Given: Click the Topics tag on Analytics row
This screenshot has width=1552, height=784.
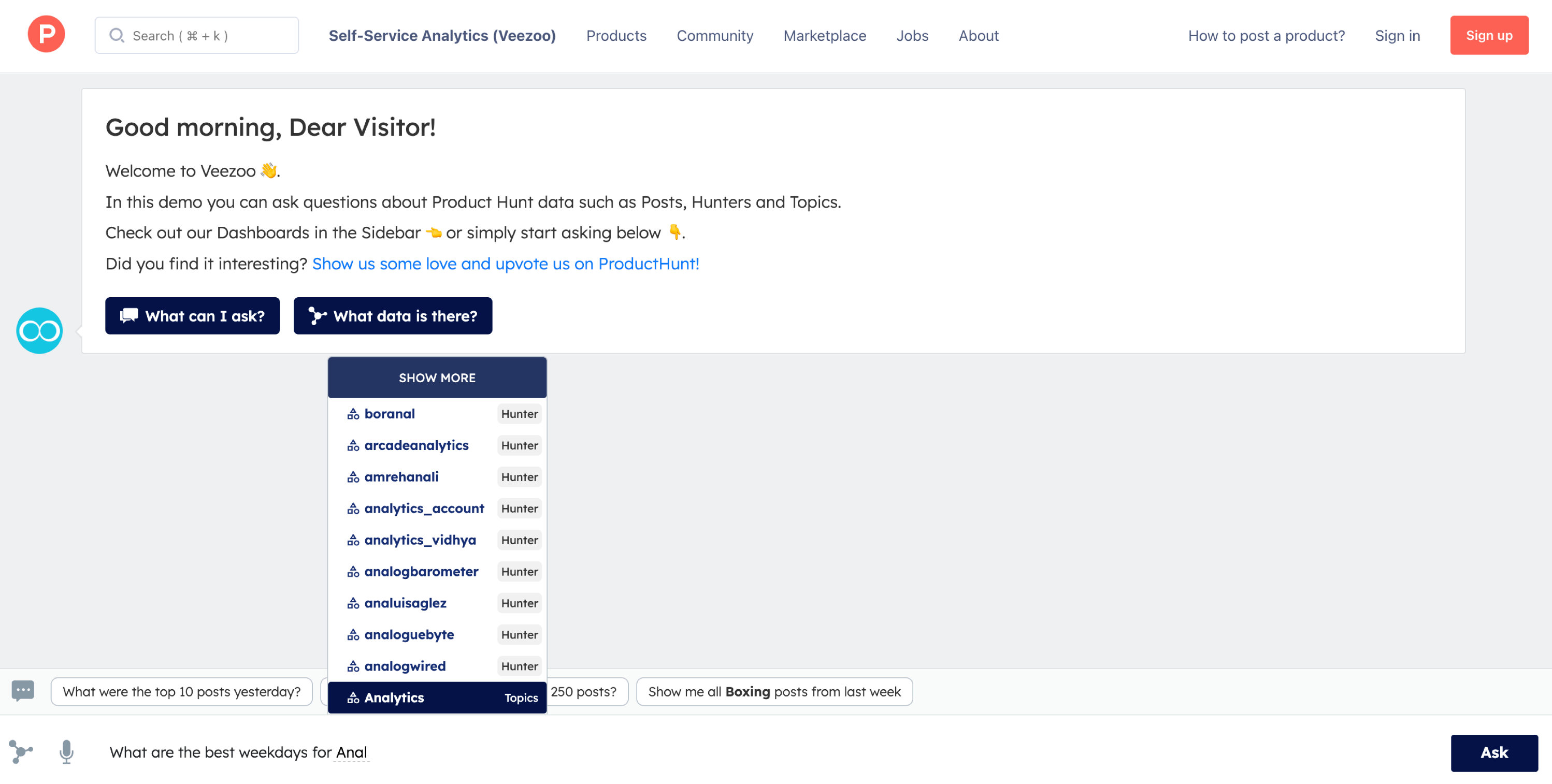Looking at the screenshot, I should tap(521, 698).
